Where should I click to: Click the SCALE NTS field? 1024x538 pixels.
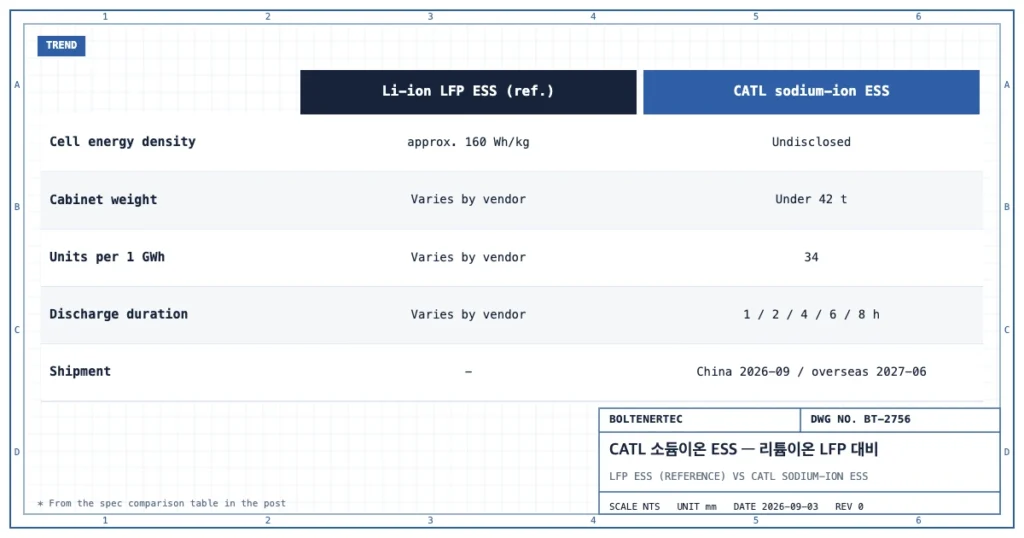[x=634, y=507]
